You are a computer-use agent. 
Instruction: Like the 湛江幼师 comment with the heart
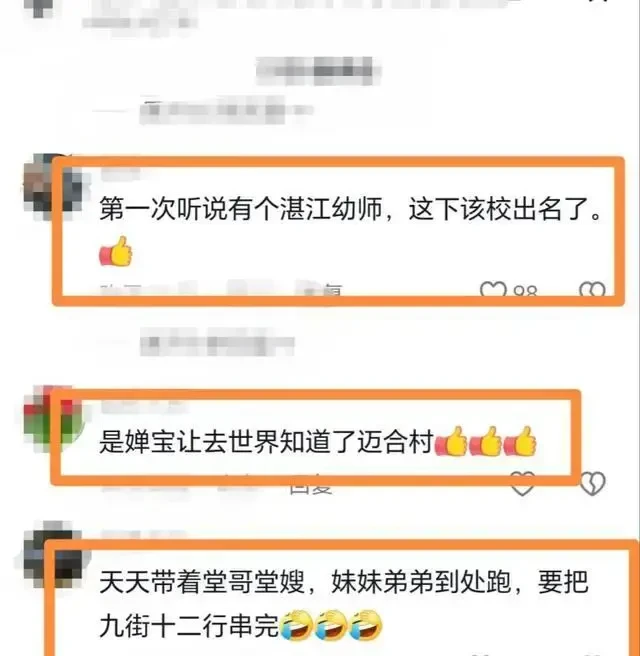pyautogui.click(x=493, y=290)
